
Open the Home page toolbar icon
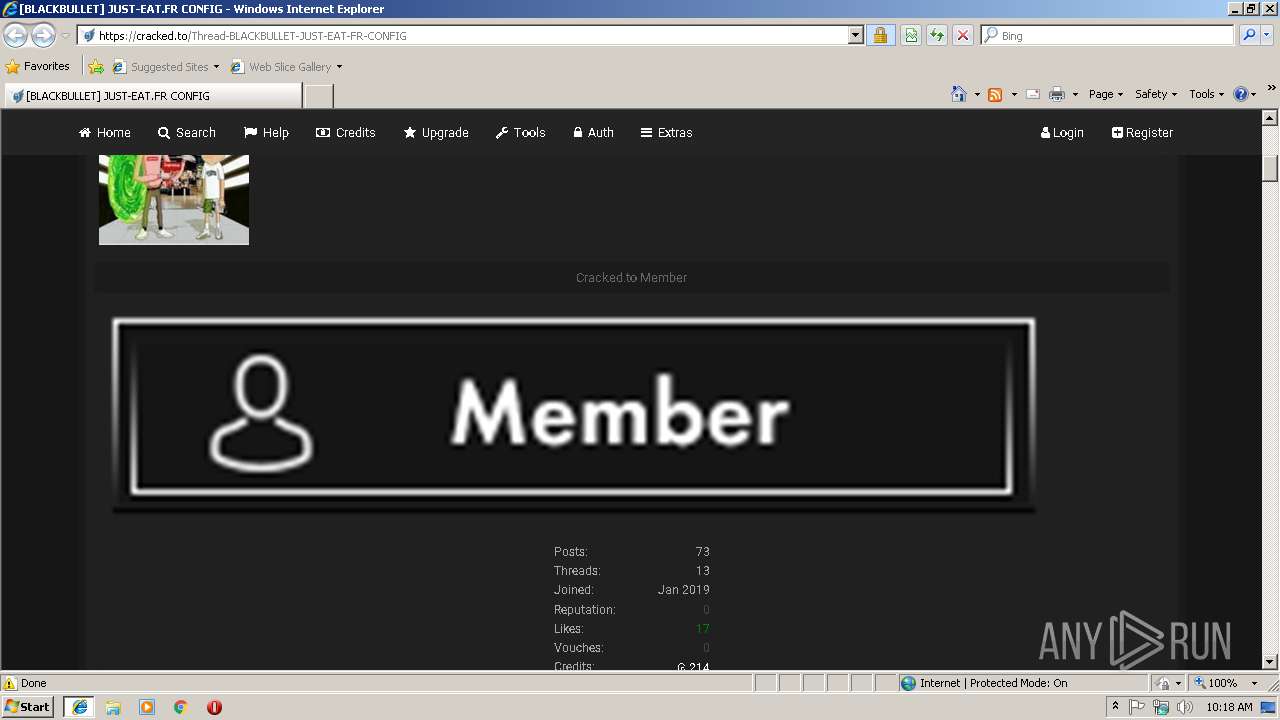point(959,94)
